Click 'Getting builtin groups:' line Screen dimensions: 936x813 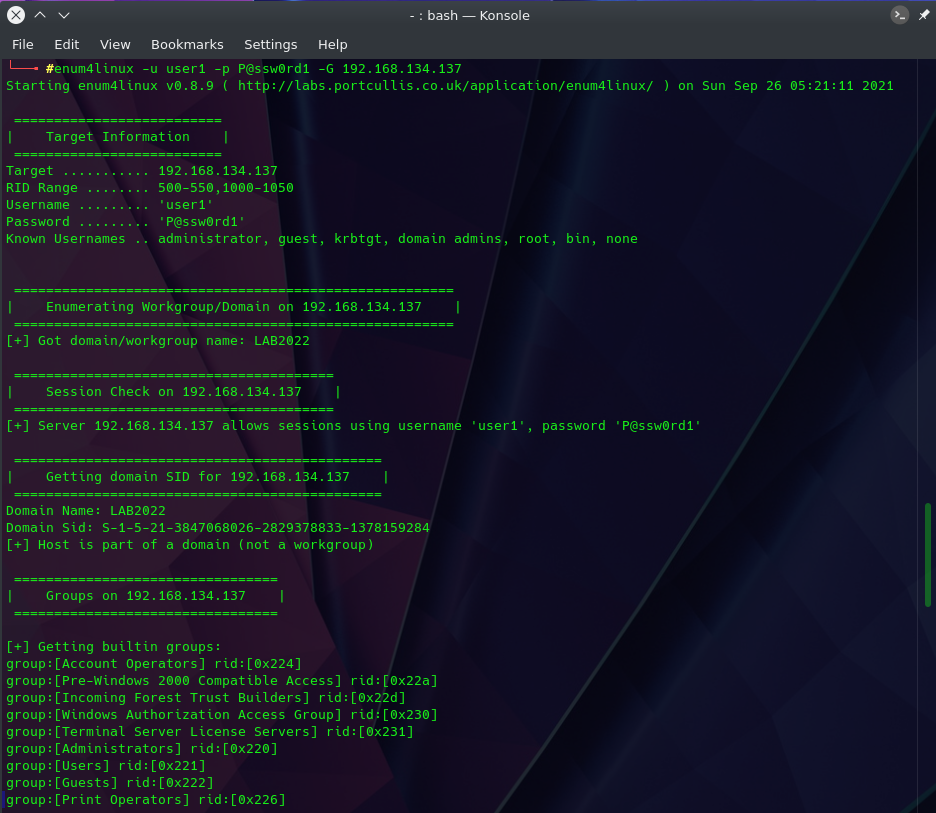tap(113, 647)
